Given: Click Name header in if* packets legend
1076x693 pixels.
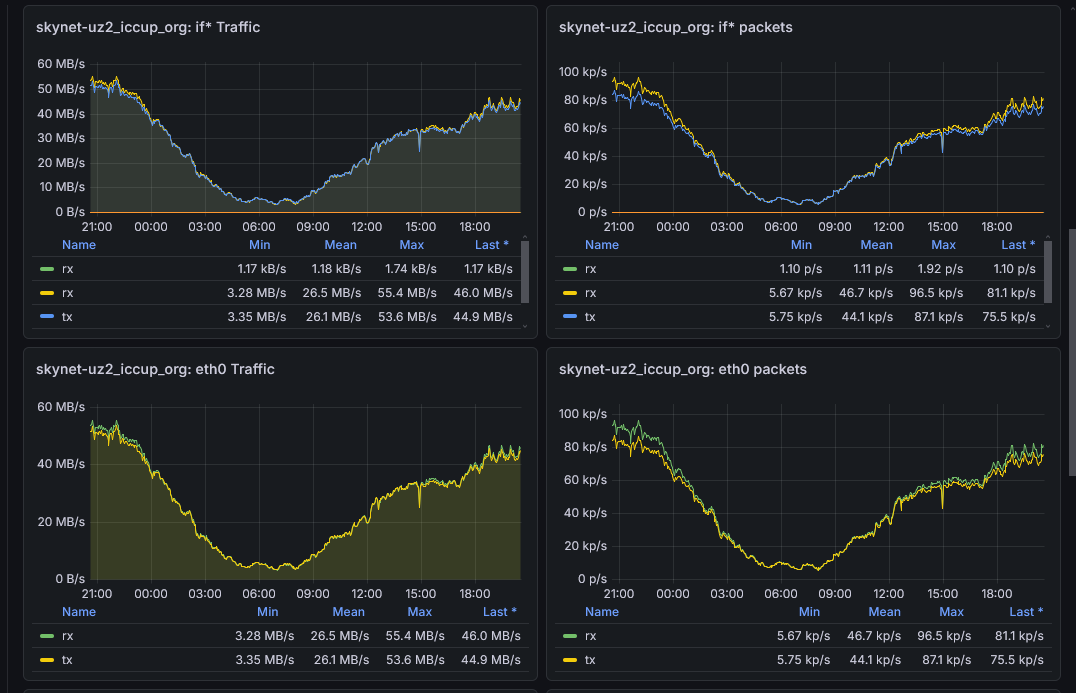Looking at the screenshot, I should point(602,245).
